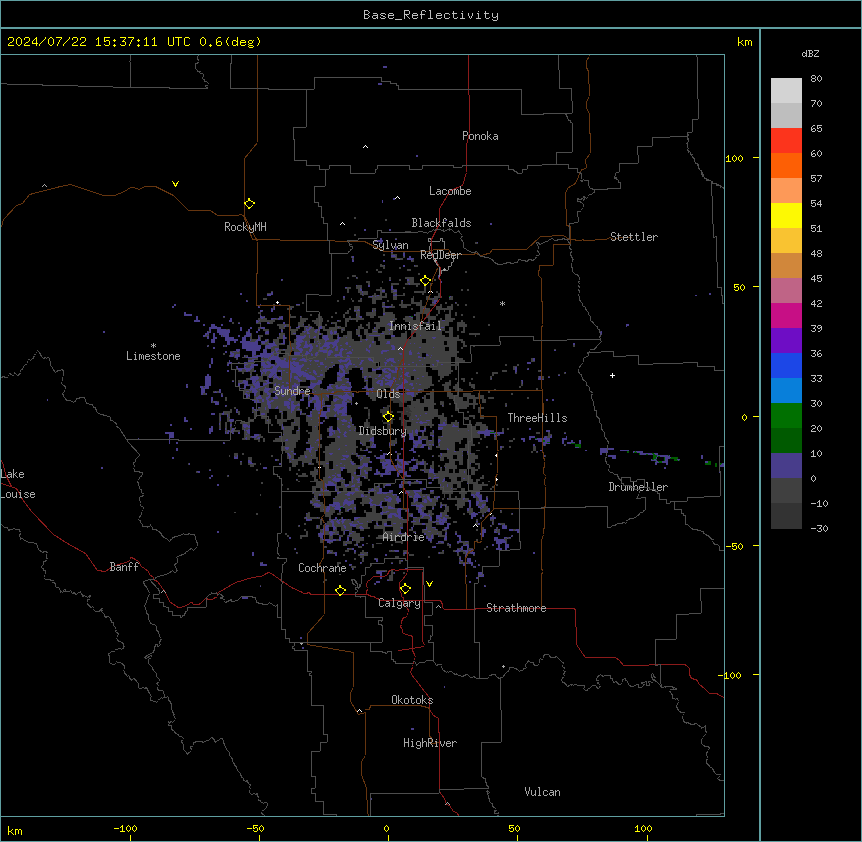
Task: Select the Airdrie city label
Action: tap(404, 537)
